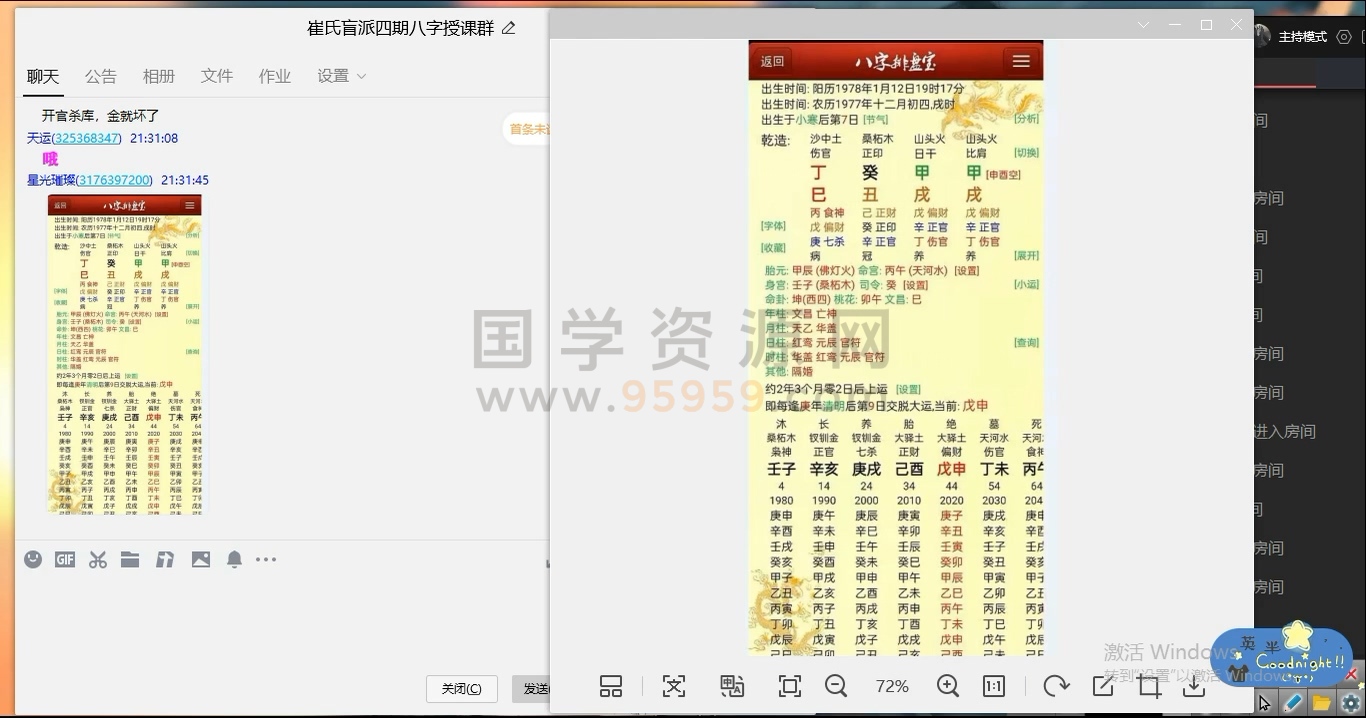Translate the image text in viewer toolbar
This screenshot has width=1366, height=718.
pos(732,686)
